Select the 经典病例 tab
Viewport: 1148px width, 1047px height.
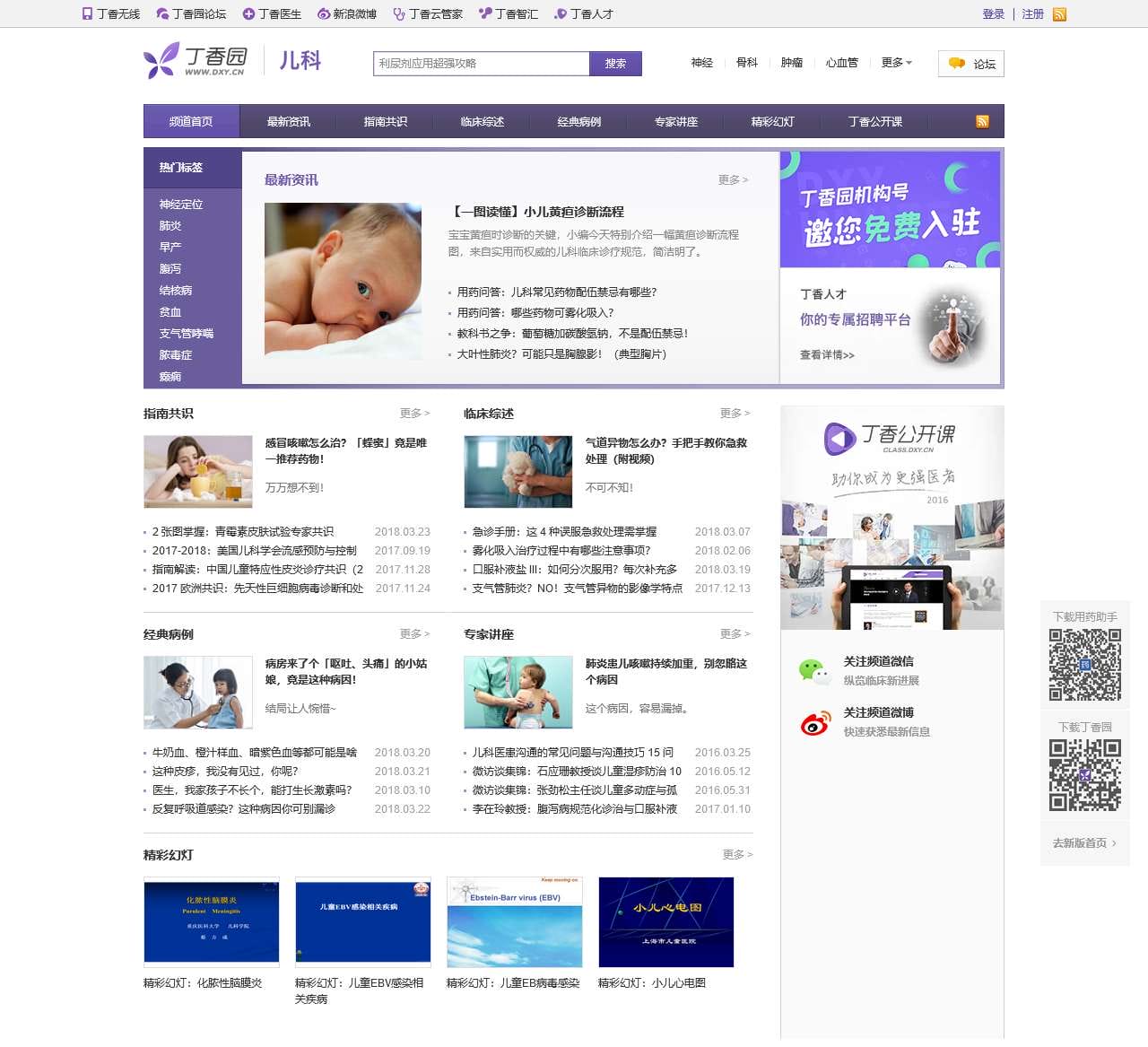pyautogui.click(x=578, y=121)
